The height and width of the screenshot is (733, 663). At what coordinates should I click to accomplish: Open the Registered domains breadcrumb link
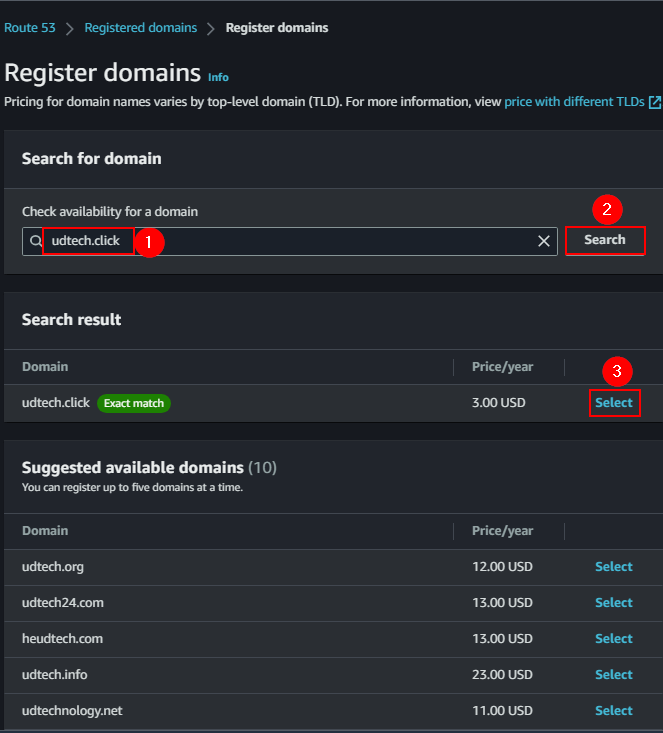coord(140,28)
